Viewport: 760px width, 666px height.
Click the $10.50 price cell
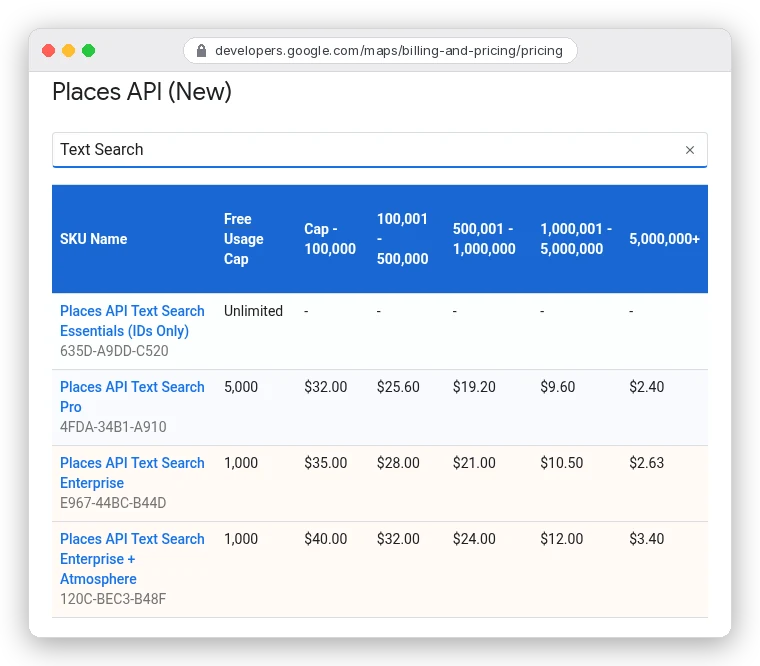point(562,463)
